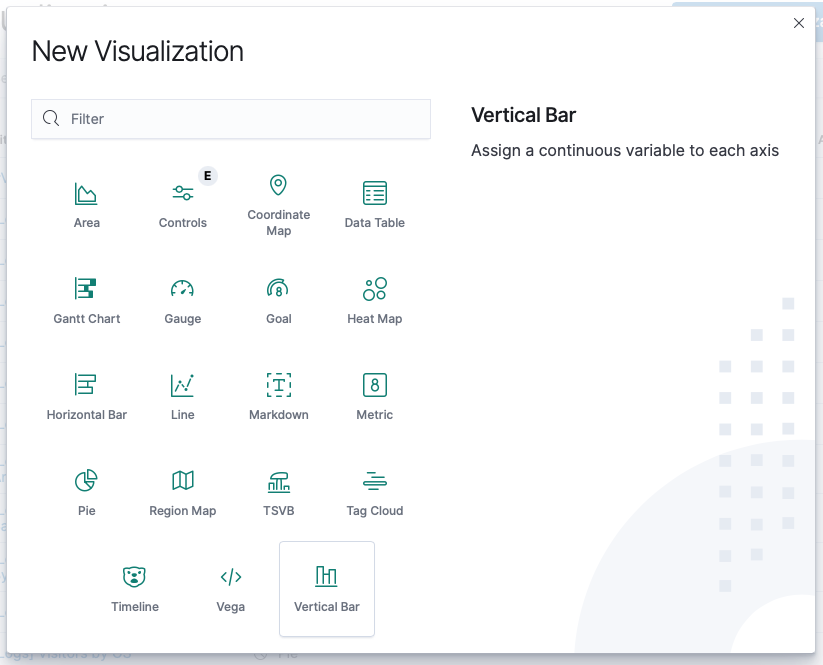The height and width of the screenshot is (665, 823).
Task: Select the Area chart visualization
Action: (x=87, y=204)
